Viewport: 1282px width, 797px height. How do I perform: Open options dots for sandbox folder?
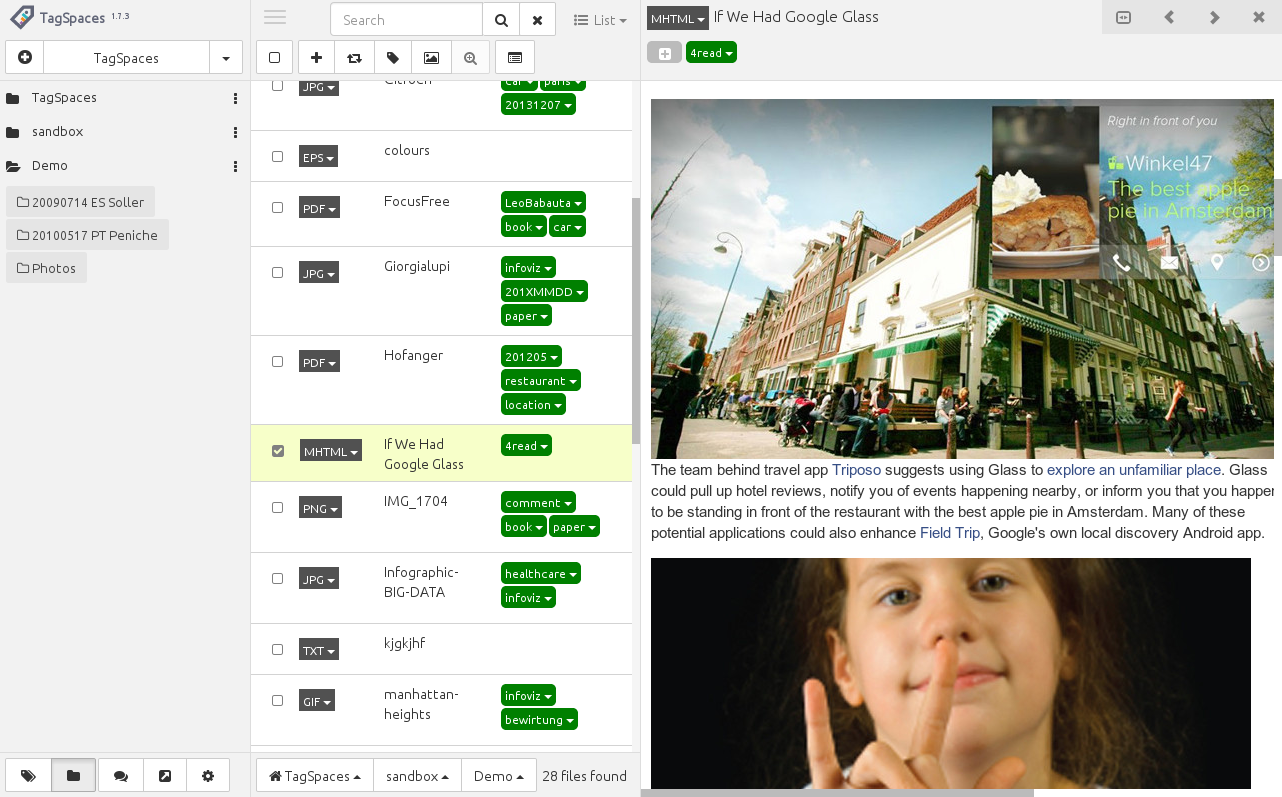click(x=235, y=132)
